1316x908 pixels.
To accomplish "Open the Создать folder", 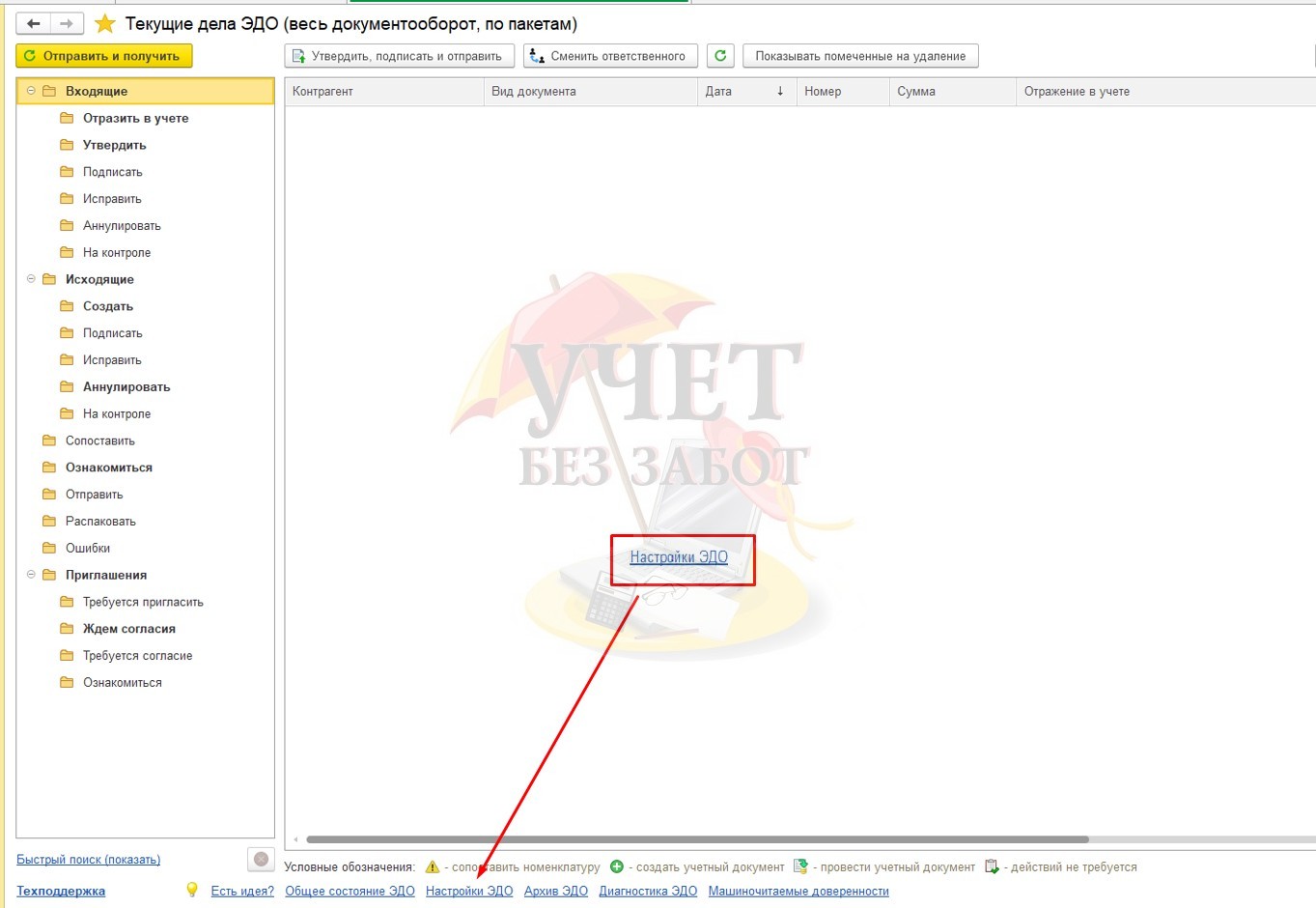I will [107, 306].
